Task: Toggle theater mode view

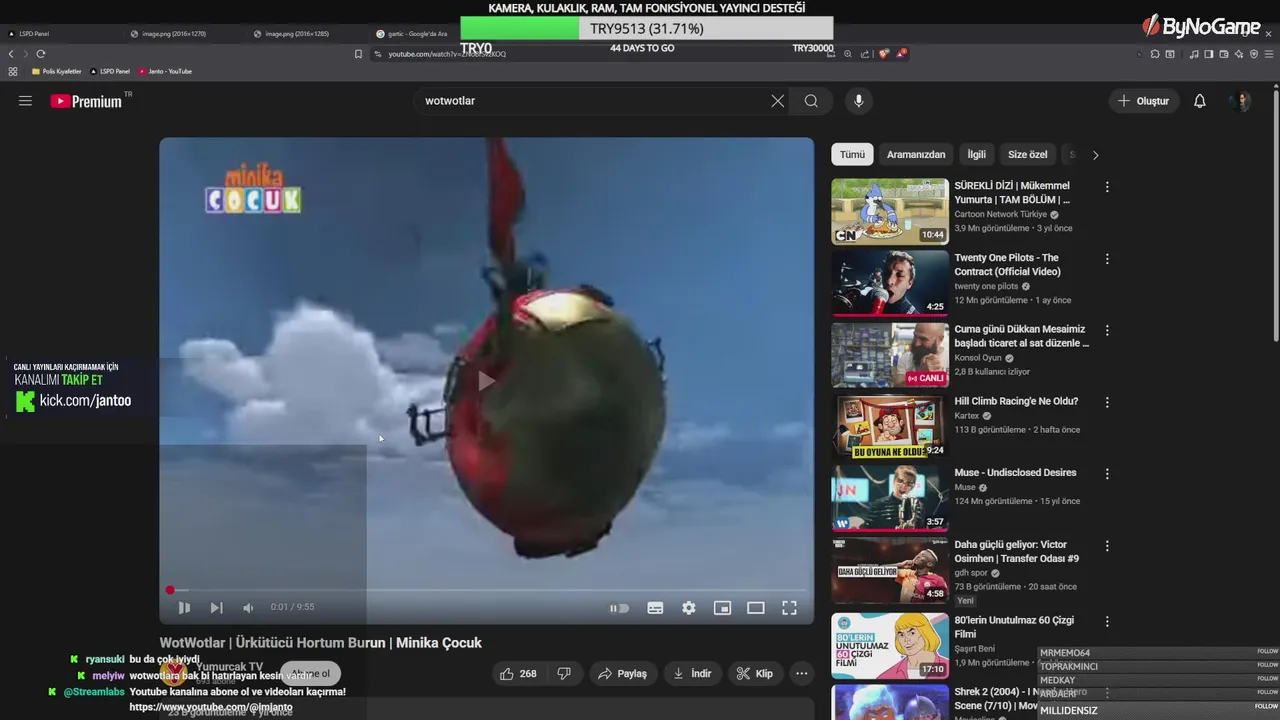Action: pos(756,608)
